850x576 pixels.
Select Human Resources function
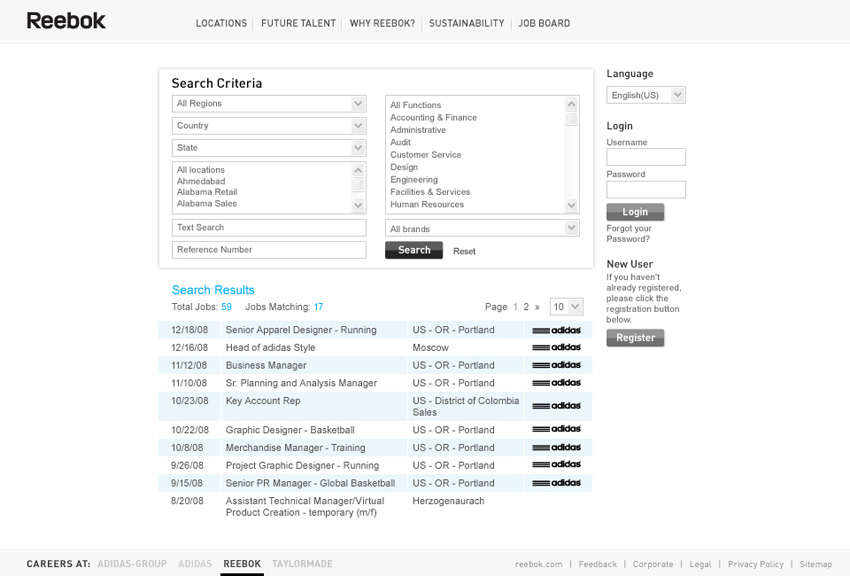[427, 204]
